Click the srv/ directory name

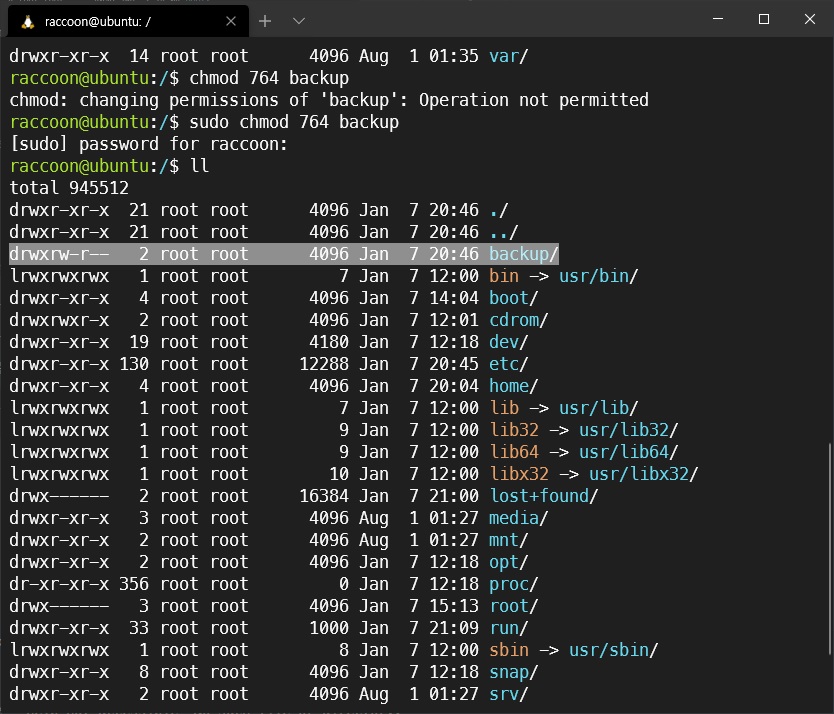click(508, 694)
